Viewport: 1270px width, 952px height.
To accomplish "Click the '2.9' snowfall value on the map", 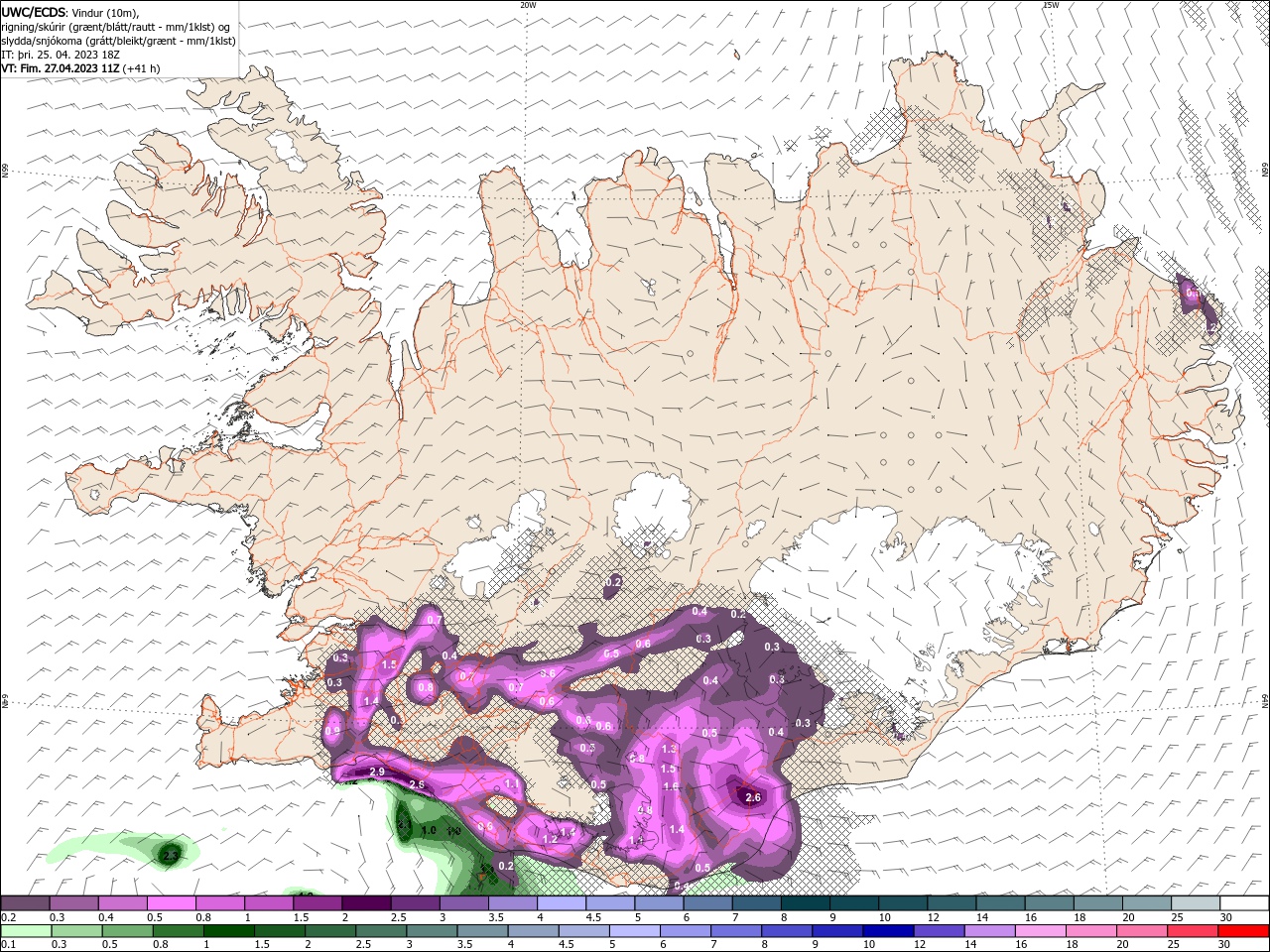I will point(377,772).
